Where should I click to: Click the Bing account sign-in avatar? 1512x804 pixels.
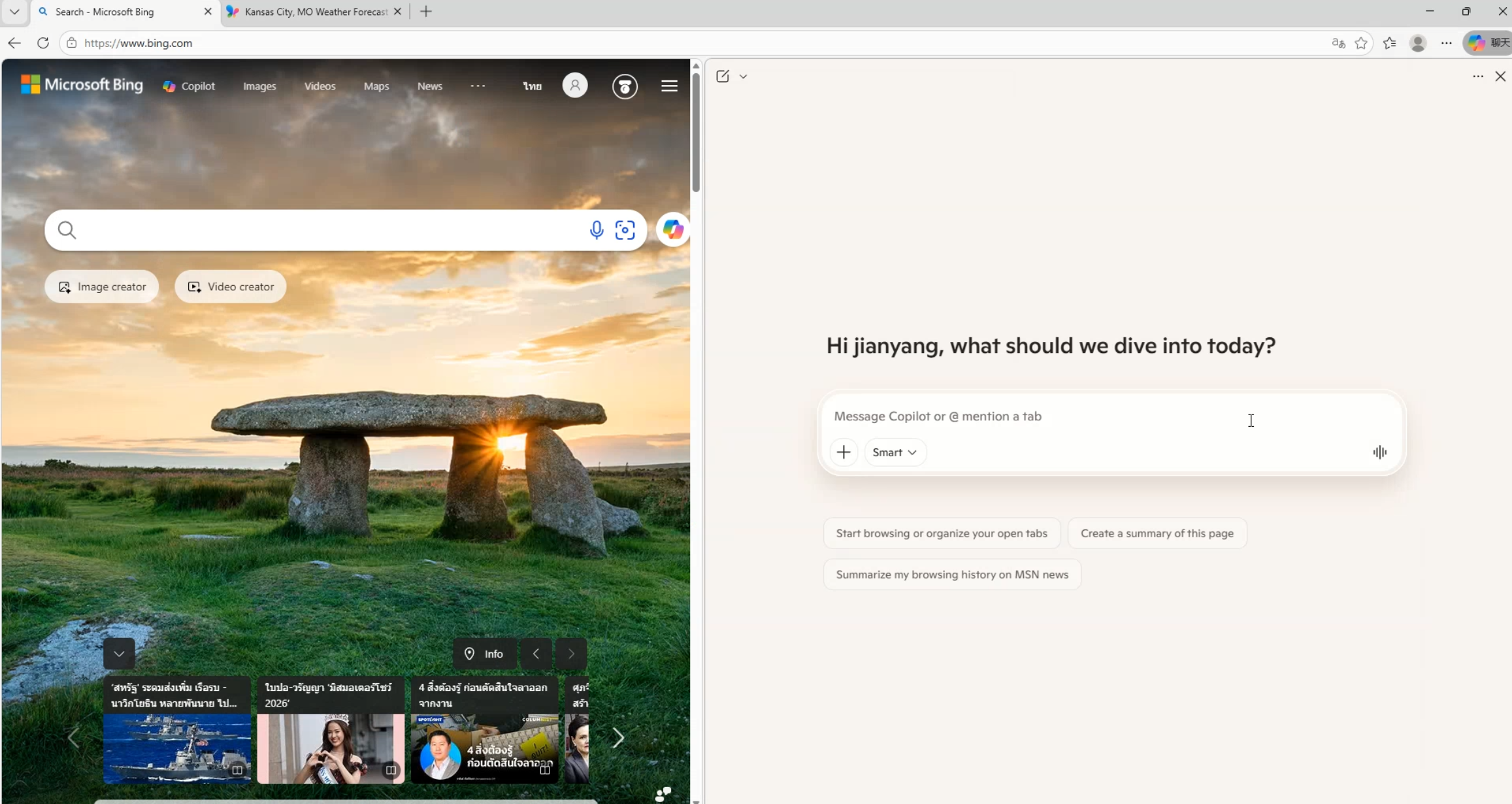pyautogui.click(x=575, y=86)
